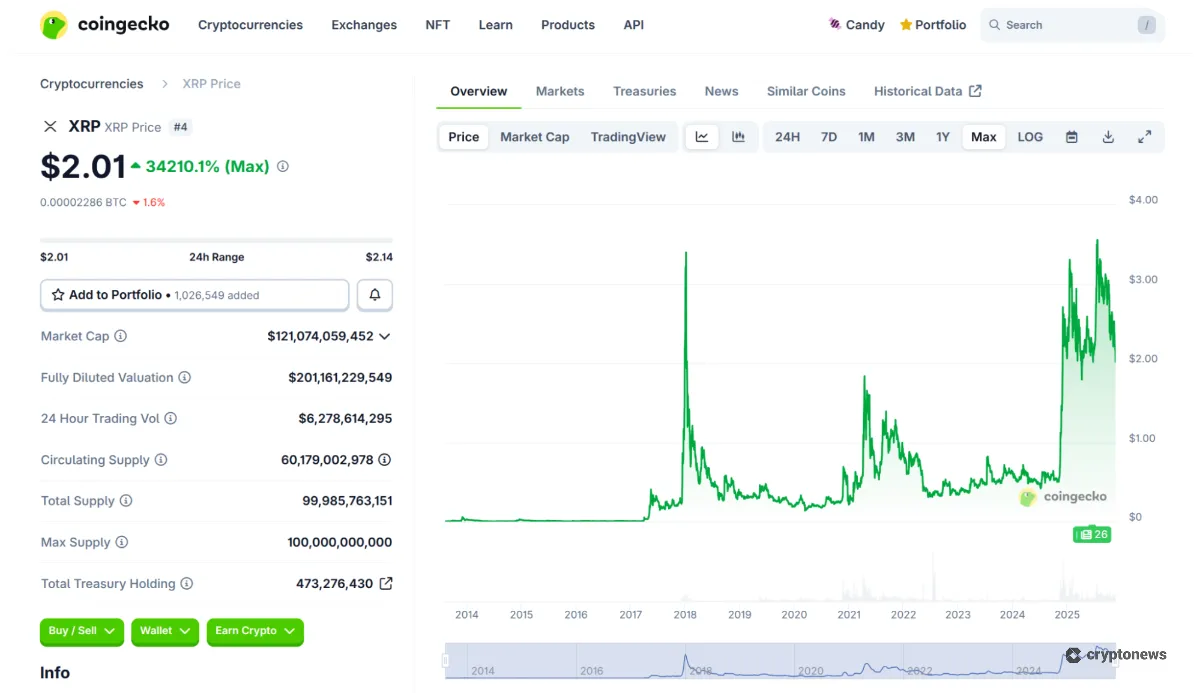The width and height of the screenshot is (1200, 693).
Task: Open the NFT menu item
Action: tap(437, 25)
